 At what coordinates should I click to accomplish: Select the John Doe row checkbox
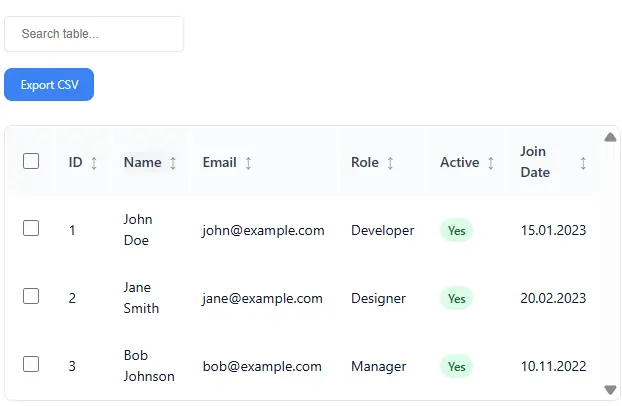point(31,229)
